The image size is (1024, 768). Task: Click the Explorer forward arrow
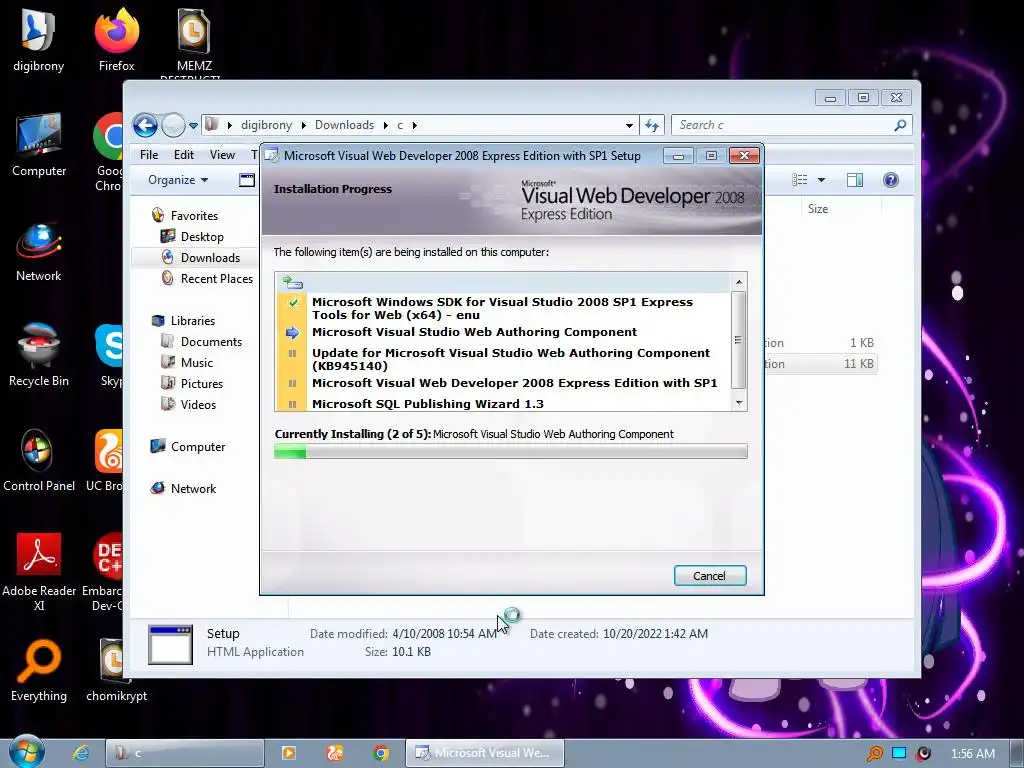pyautogui.click(x=173, y=125)
